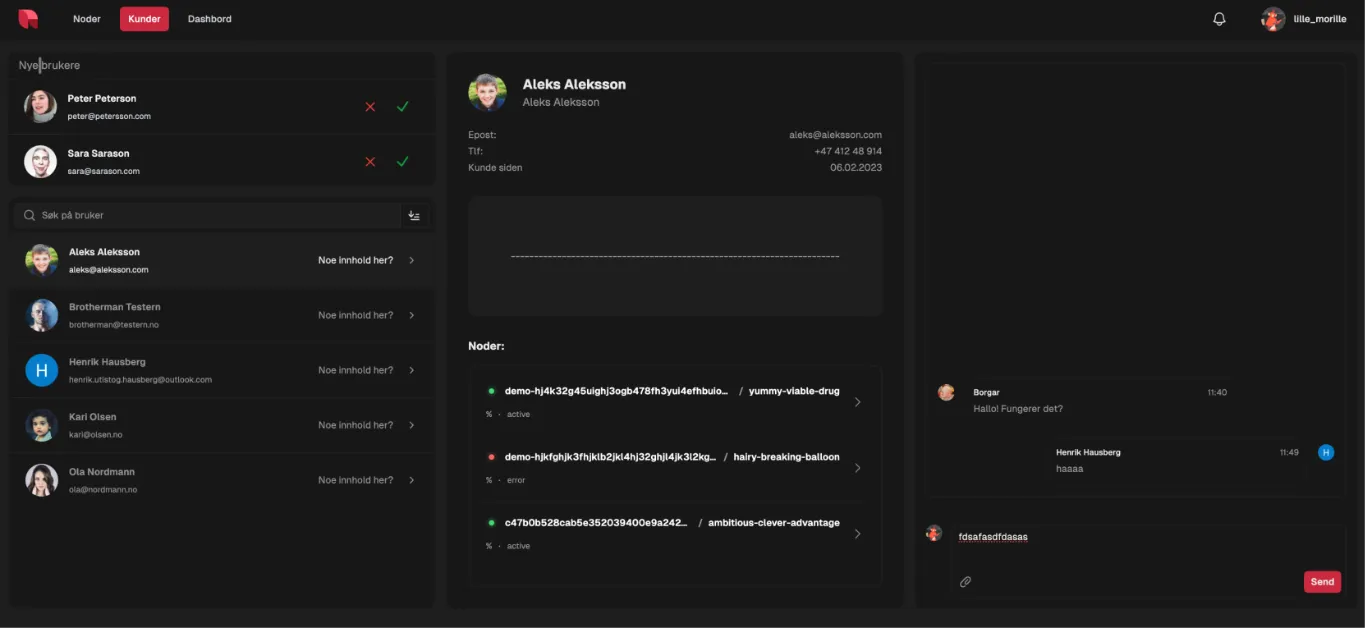Click Henrik Hausberg's H avatar in list
This screenshot has height=628, width=1365.
pos(41,370)
